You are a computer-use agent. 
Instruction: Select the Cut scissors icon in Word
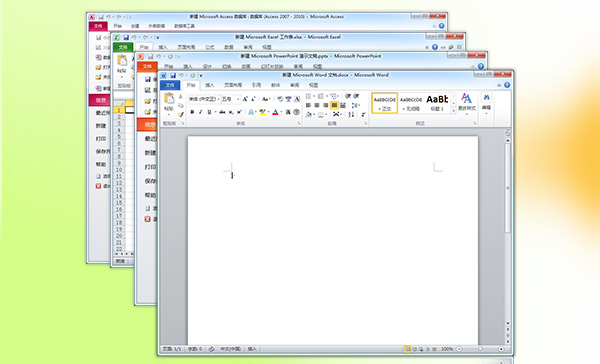click(x=181, y=97)
